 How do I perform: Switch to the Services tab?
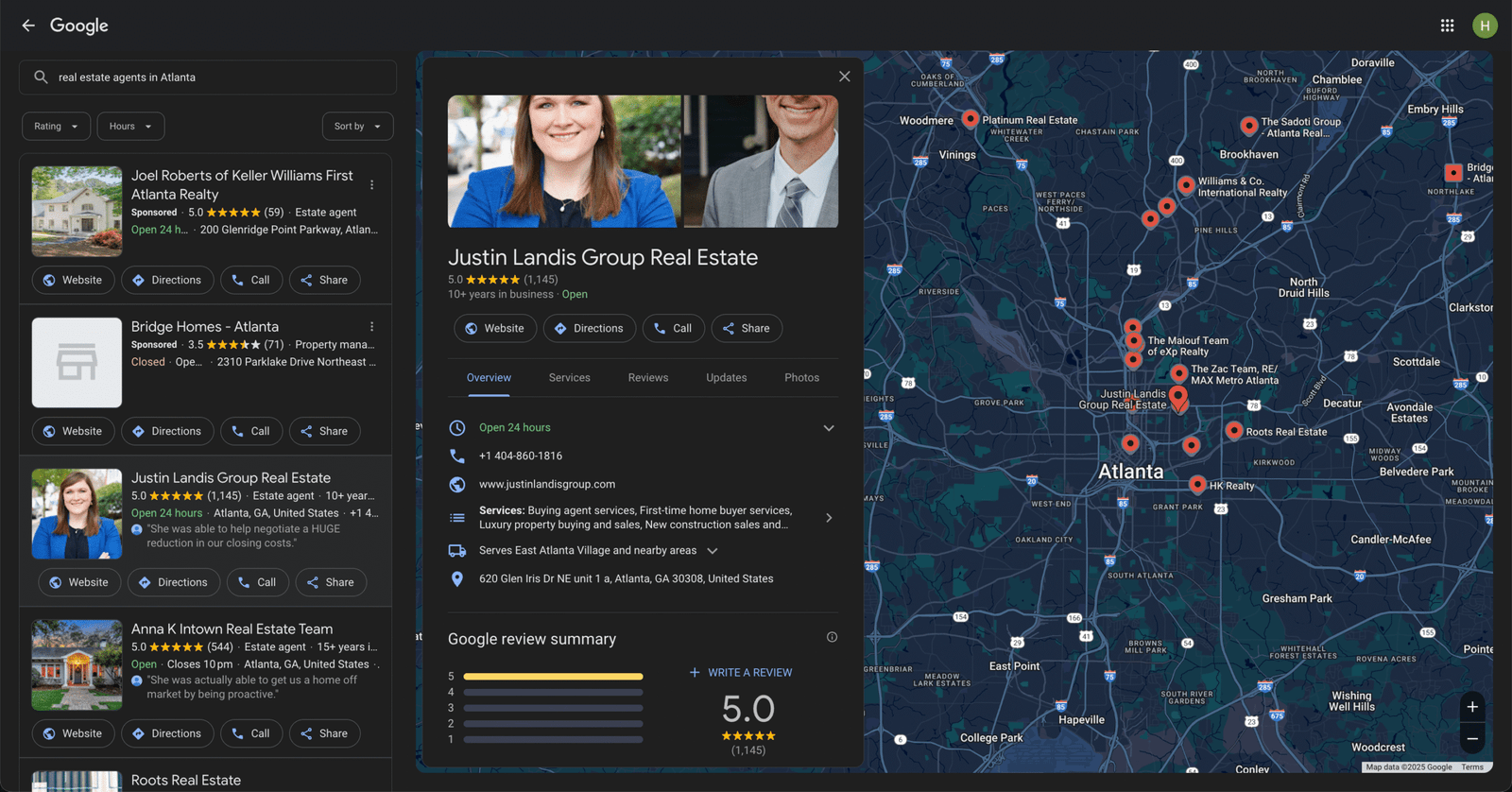pyautogui.click(x=570, y=378)
